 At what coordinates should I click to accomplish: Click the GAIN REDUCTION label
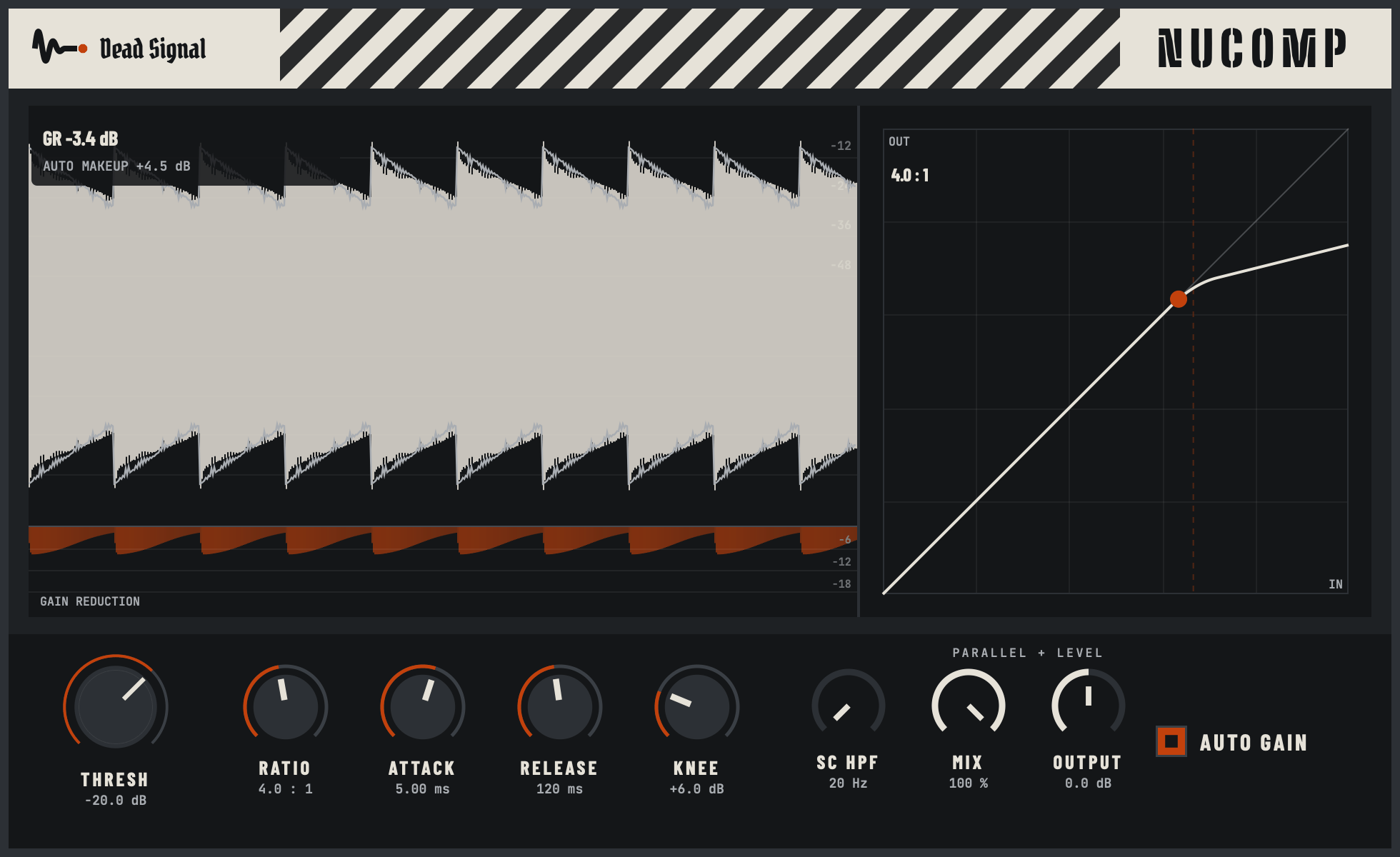coord(90,601)
